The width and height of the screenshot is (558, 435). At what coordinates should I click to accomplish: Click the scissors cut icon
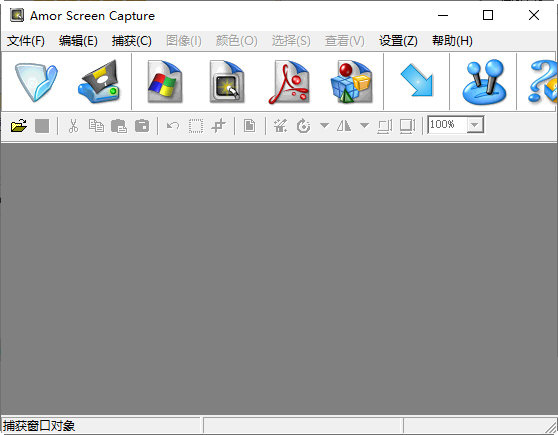point(73,126)
